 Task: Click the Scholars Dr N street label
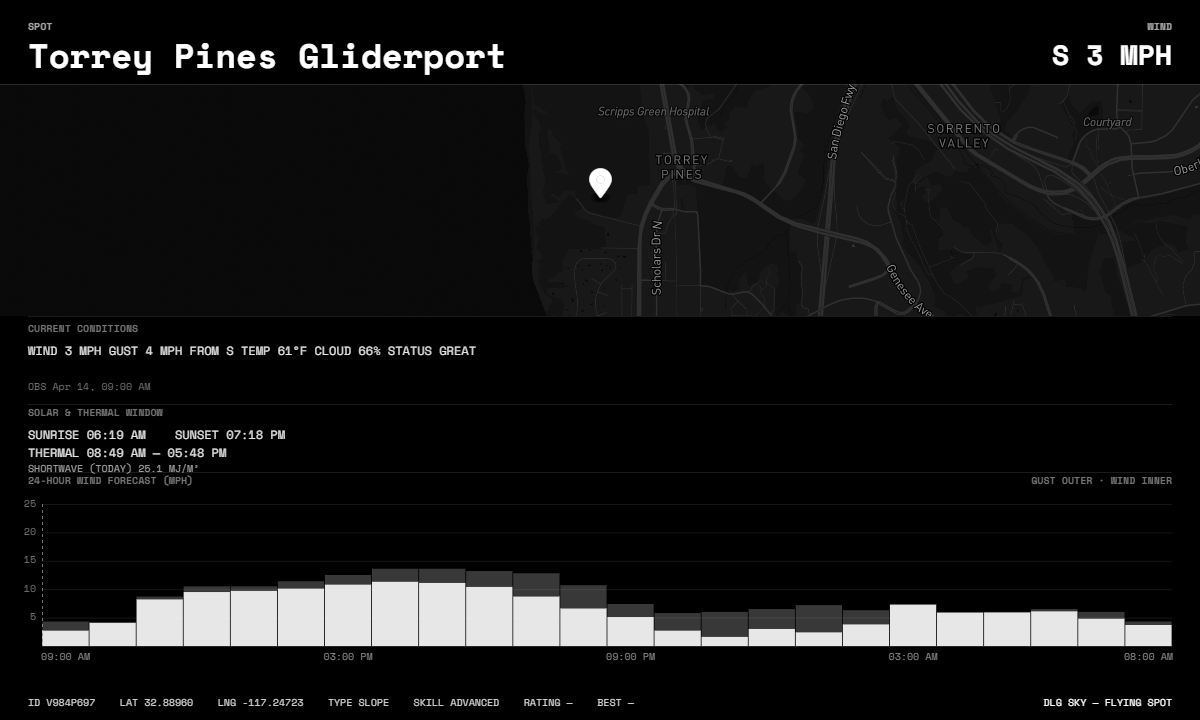(657, 257)
